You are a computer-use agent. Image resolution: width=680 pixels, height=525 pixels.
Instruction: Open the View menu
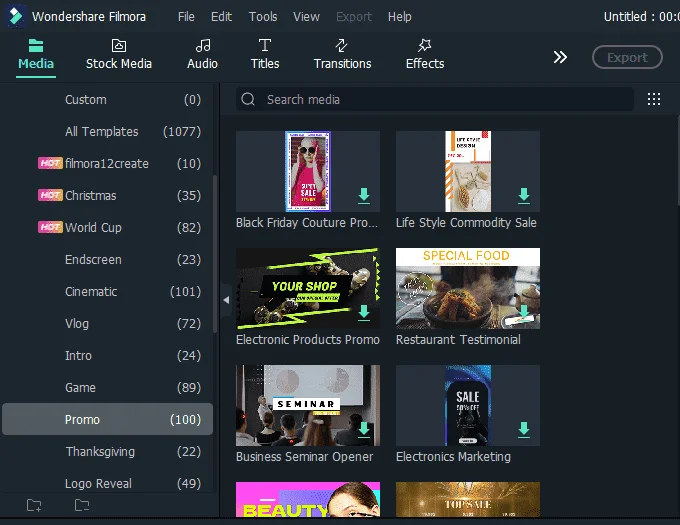pos(306,17)
